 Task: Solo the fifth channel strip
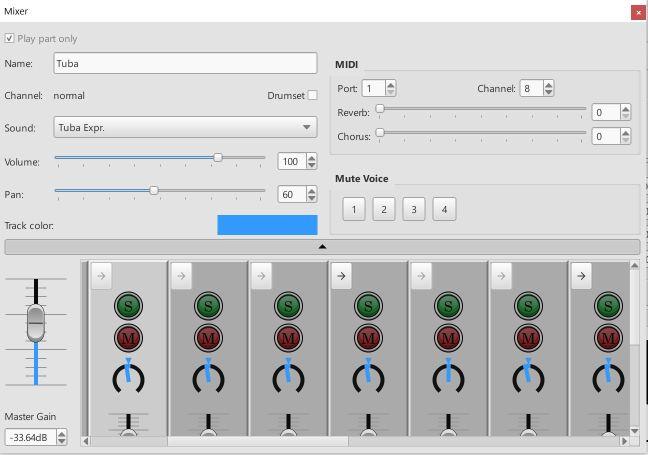(448, 306)
